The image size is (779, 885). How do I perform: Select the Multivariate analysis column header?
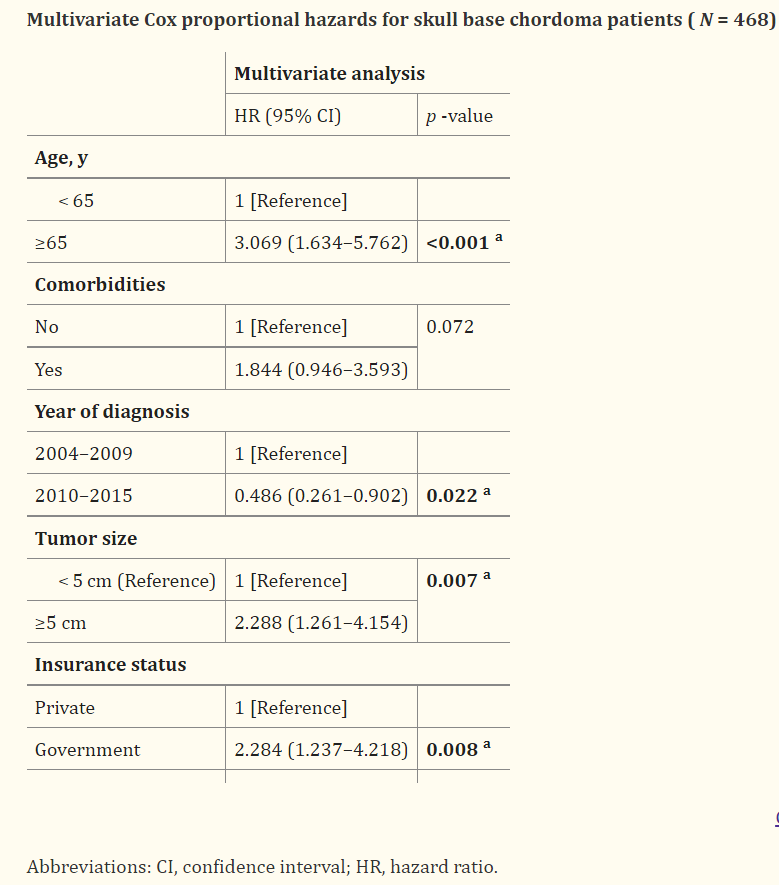point(329,74)
